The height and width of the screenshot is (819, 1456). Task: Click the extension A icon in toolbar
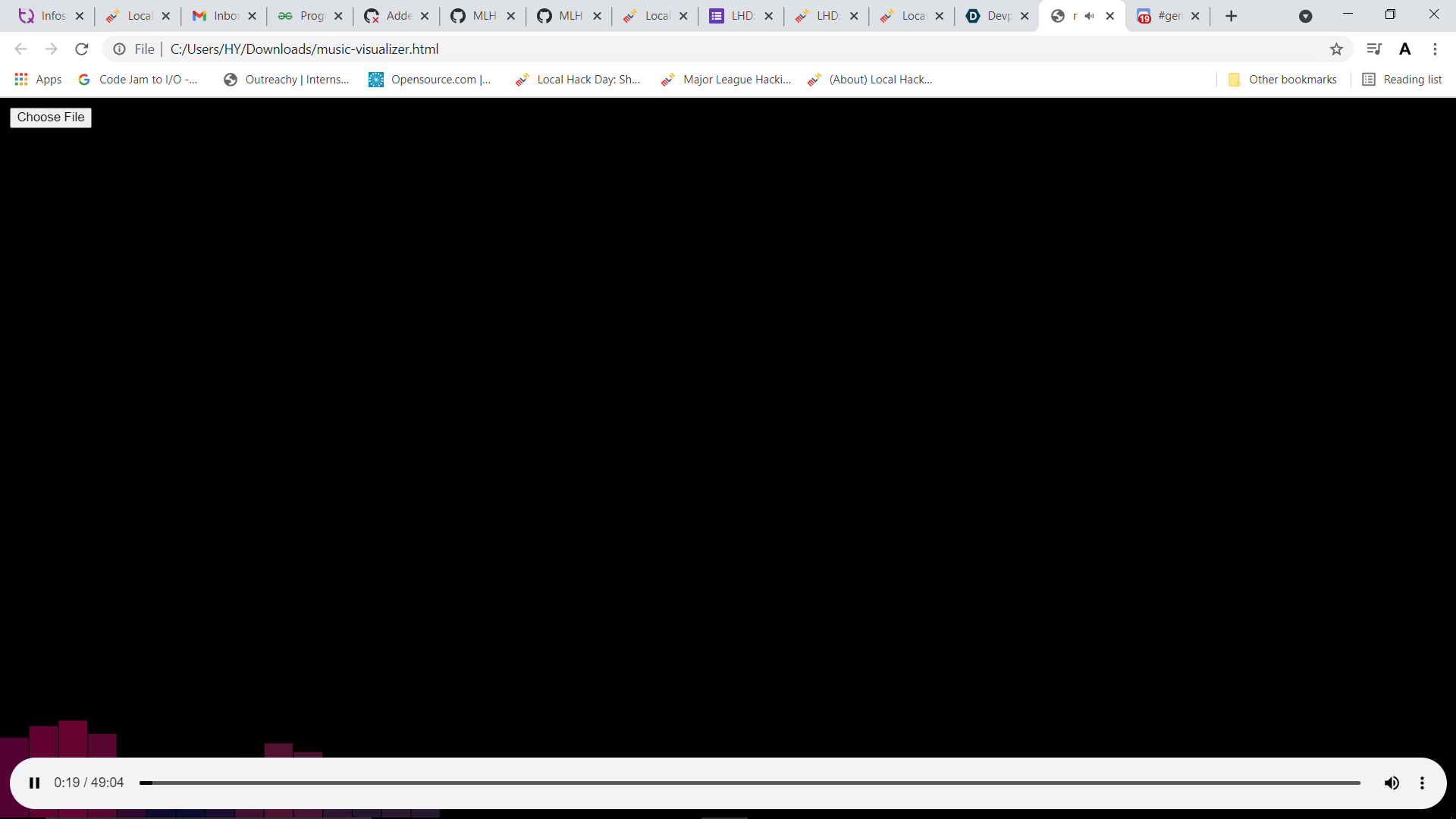1404,49
